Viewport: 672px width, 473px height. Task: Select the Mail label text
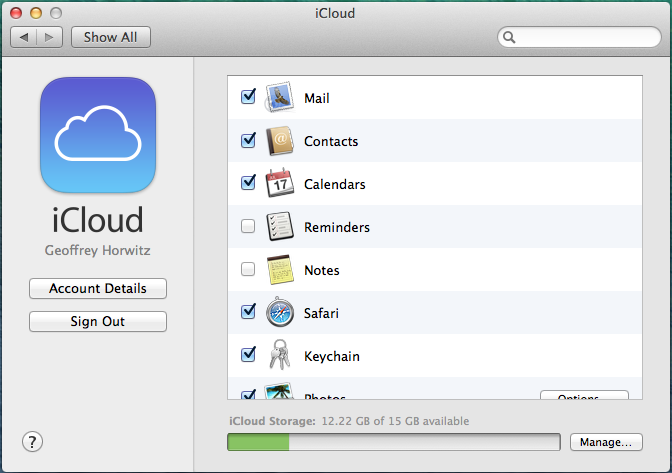(x=317, y=98)
